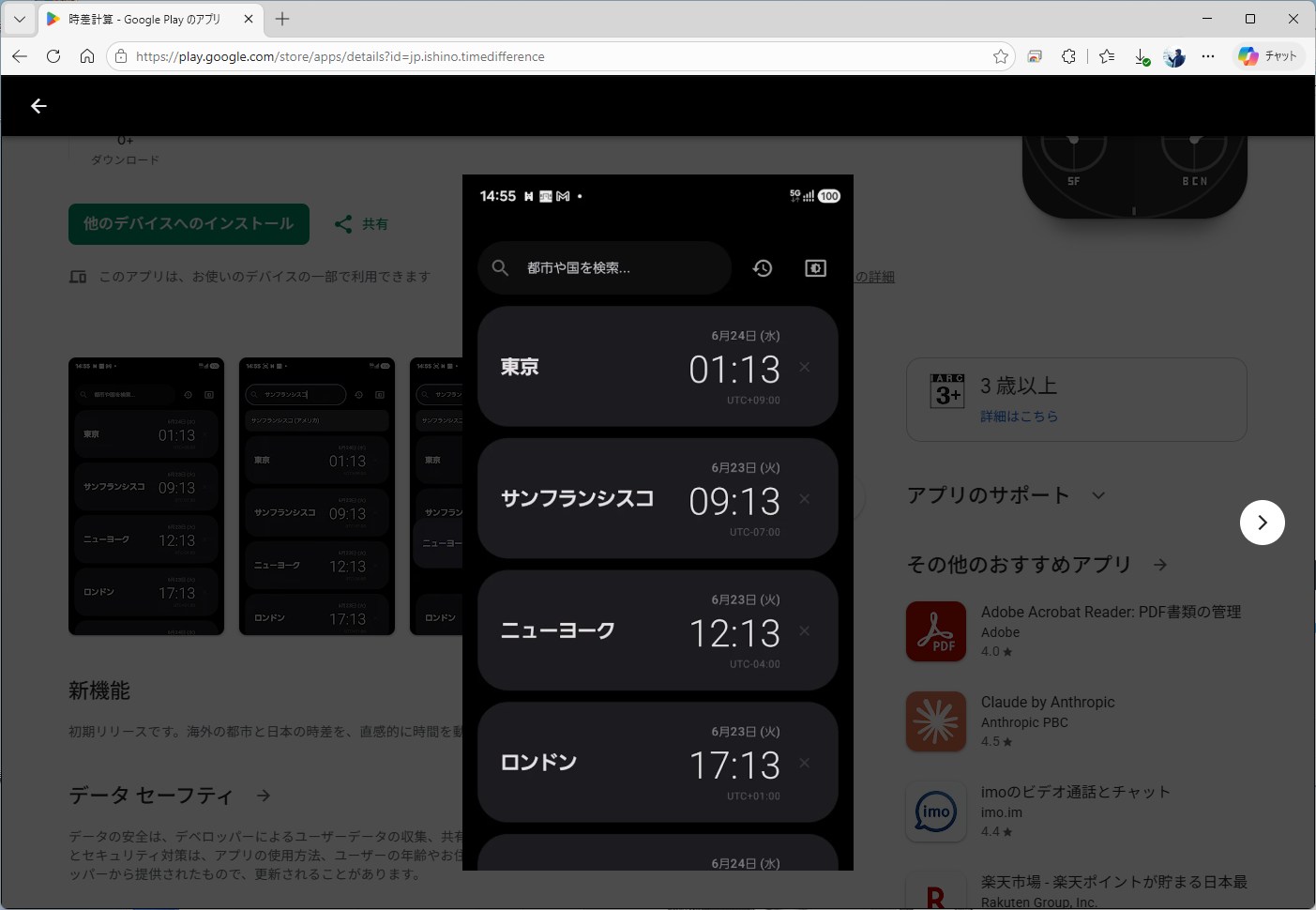This screenshot has height=910, width=1316.
Task: Open Claude by Anthropic app icon
Action: pos(936,721)
